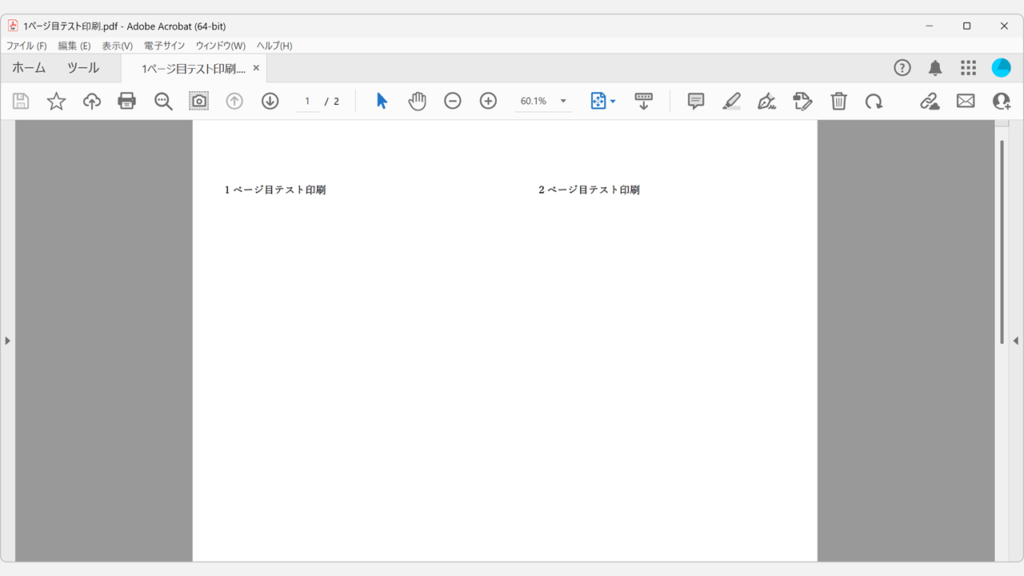Select the 1ページ目テスト印刷 document tab
This screenshot has height=576, width=1024.
tap(193, 69)
